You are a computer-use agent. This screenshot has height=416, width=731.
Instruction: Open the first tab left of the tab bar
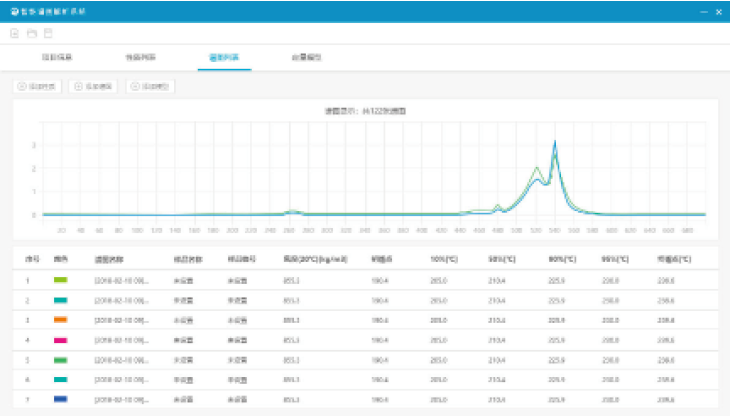(x=56, y=58)
